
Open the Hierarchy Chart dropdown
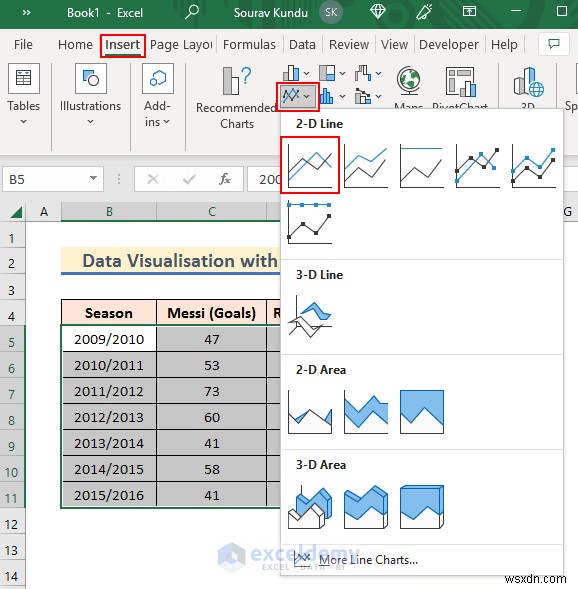point(332,73)
